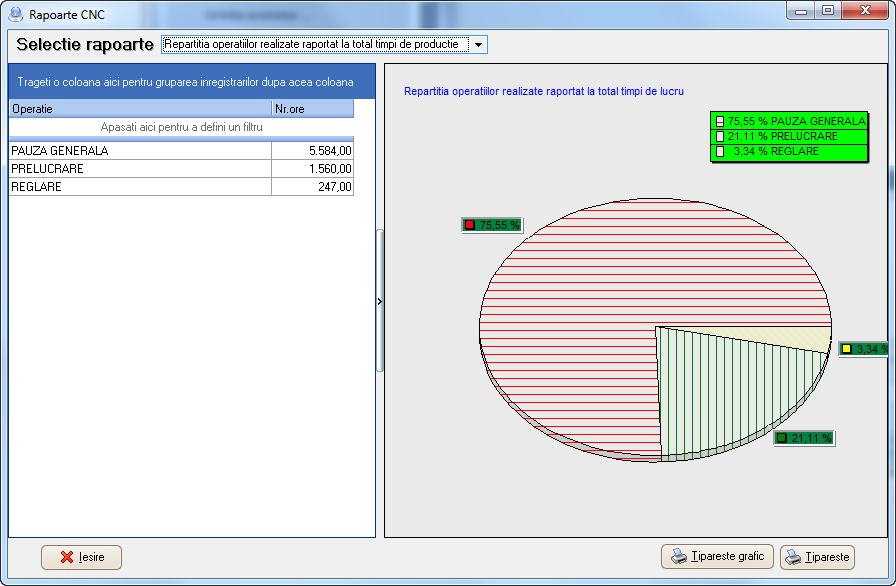This screenshot has width=896, height=586.
Task: Open the report selection dropdown arrow
Action: click(478, 45)
